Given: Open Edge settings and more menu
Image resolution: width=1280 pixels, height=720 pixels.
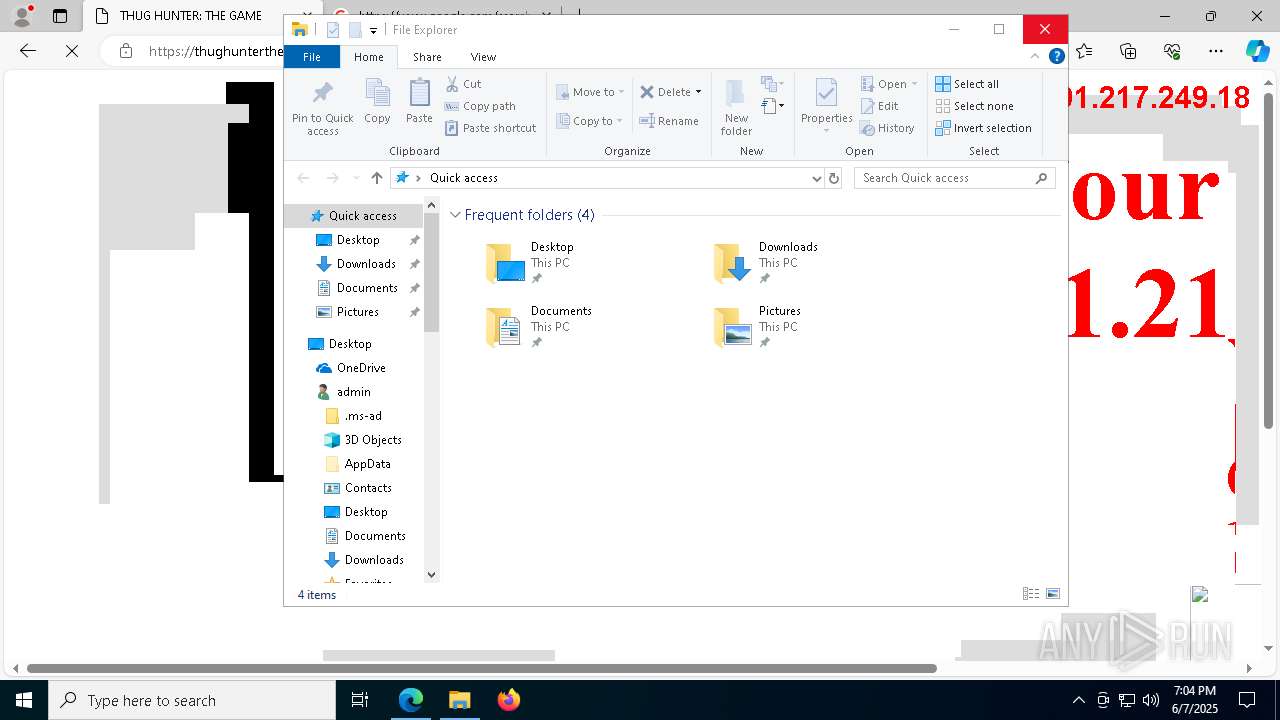Looking at the screenshot, I should point(1216,51).
